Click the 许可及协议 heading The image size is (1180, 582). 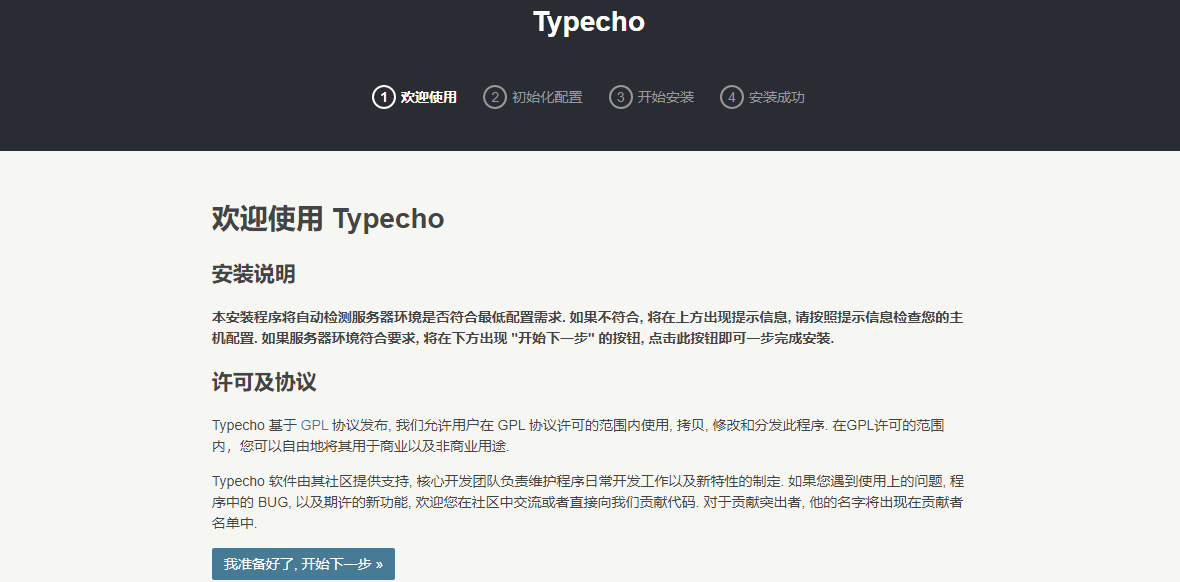coord(264,382)
